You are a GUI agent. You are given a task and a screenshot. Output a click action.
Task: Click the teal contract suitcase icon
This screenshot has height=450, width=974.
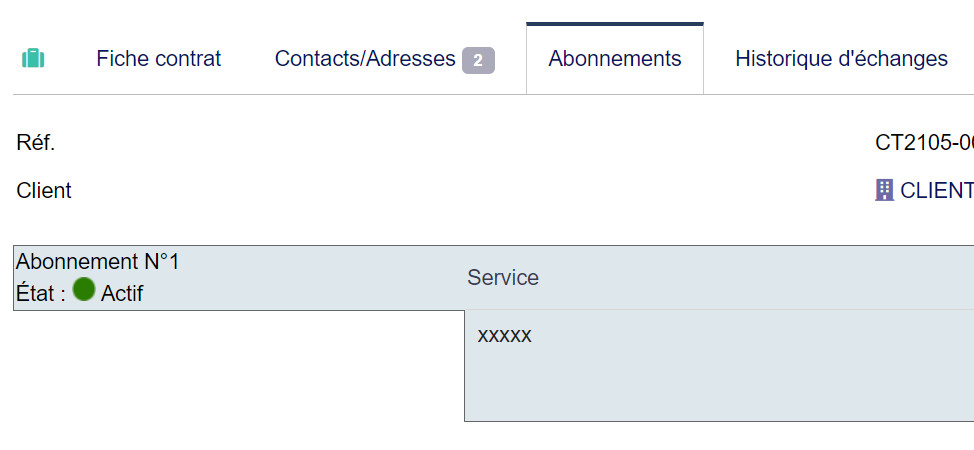coord(33,59)
